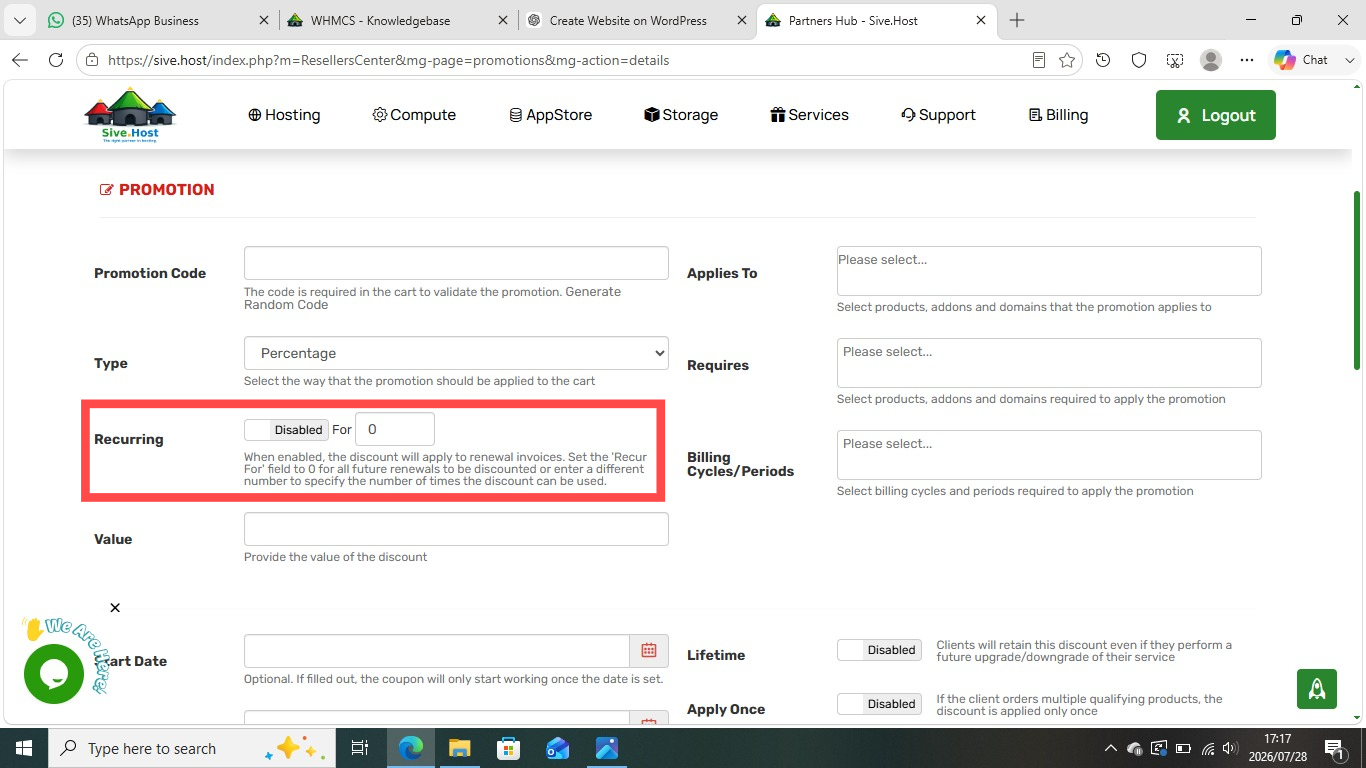This screenshot has height=768, width=1366.
Task: Switch to the WhatsApp Business tab
Action: pyautogui.click(x=158, y=20)
